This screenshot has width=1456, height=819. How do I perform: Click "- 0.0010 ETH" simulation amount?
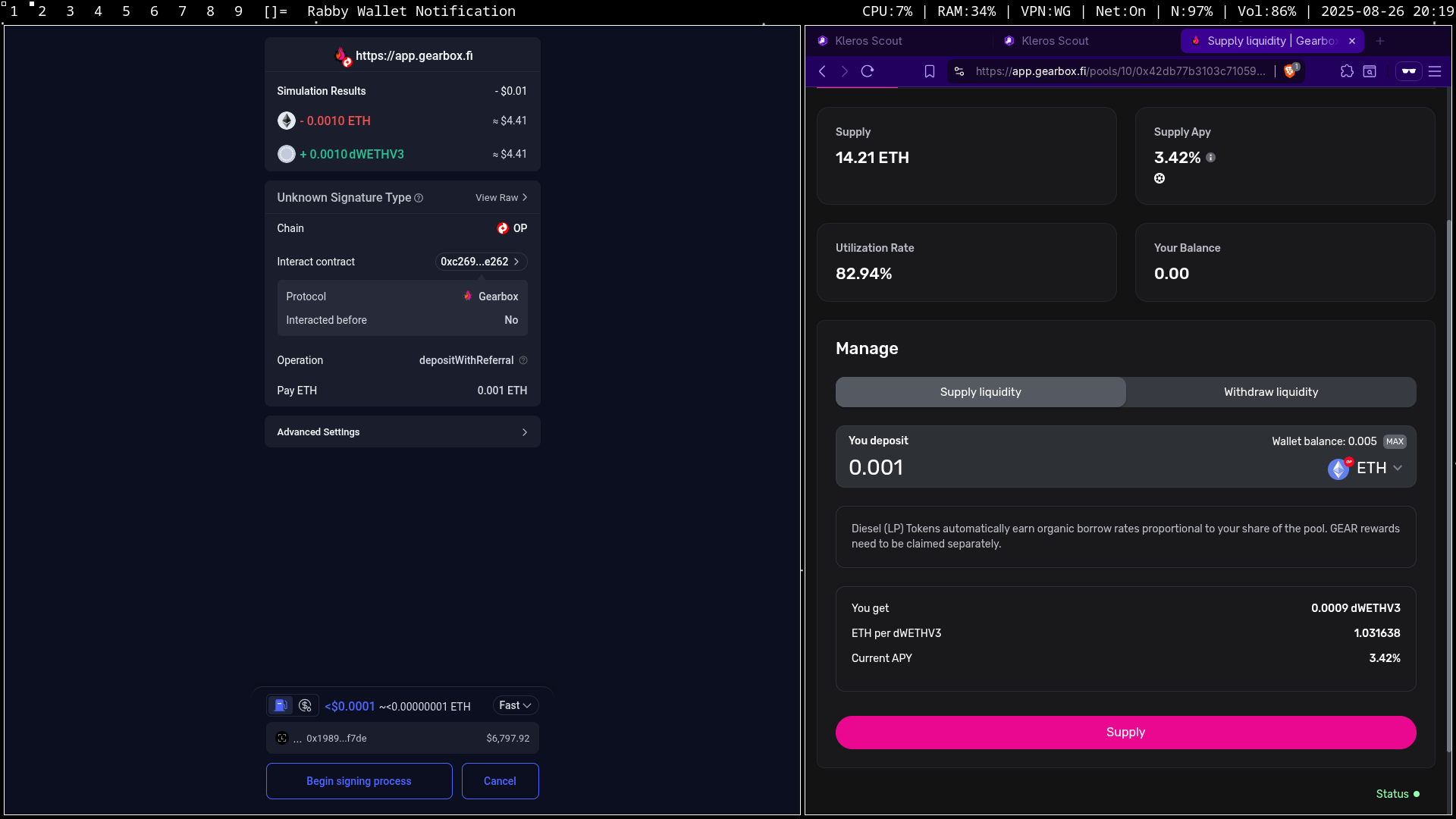pyautogui.click(x=335, y=121)
